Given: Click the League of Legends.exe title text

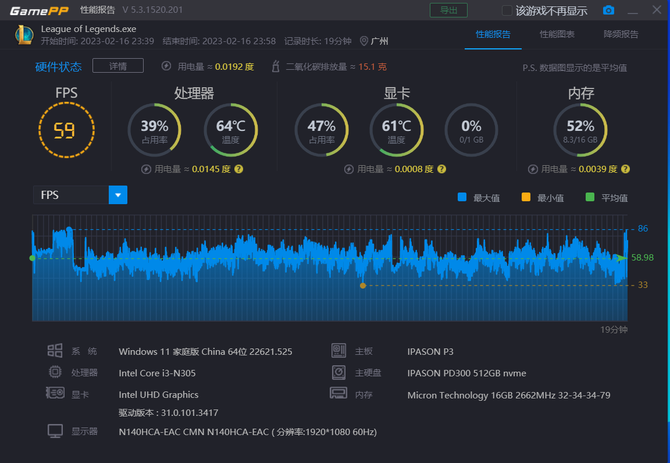Looking at the screenshot, I should point(88,29).
